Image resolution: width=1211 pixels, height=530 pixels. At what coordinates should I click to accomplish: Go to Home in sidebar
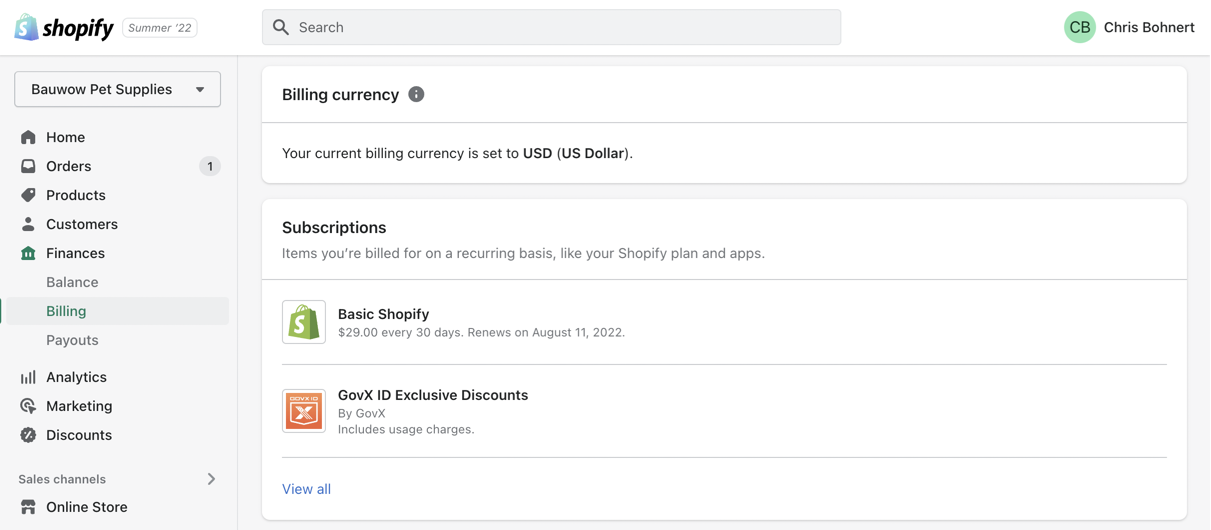tap(65, 137)
